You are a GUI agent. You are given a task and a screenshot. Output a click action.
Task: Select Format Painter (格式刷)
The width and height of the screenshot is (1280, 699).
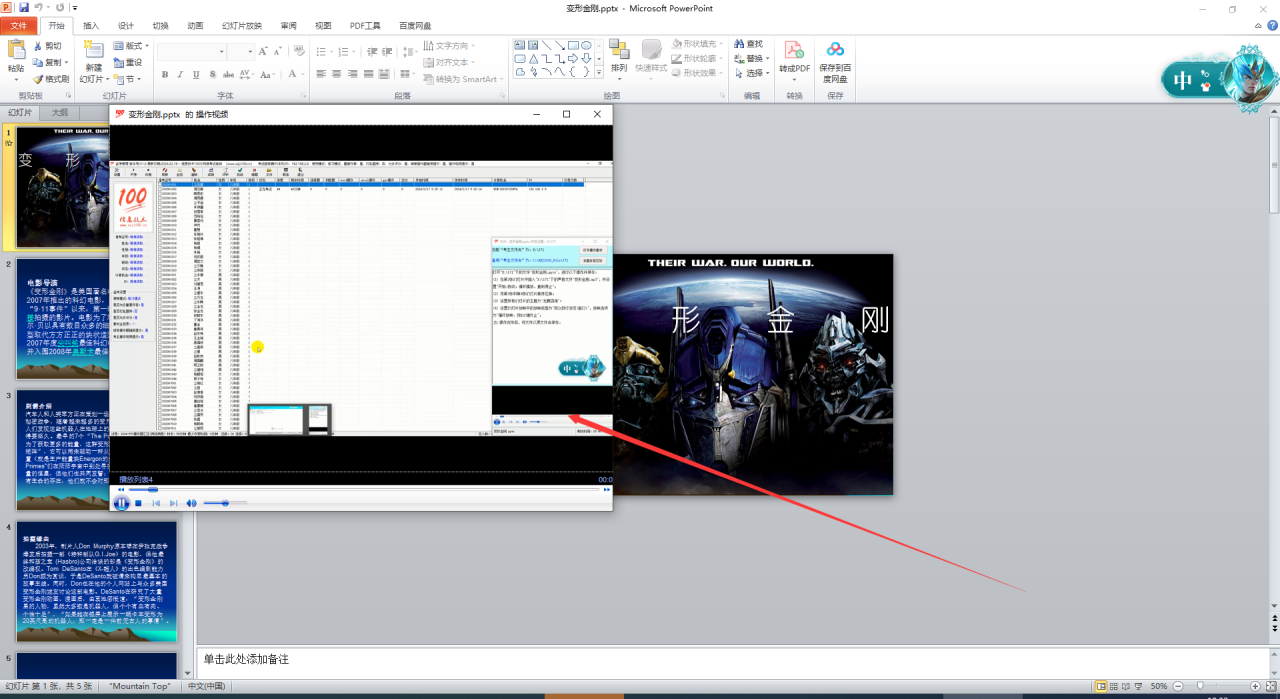(x=50, y=79)
